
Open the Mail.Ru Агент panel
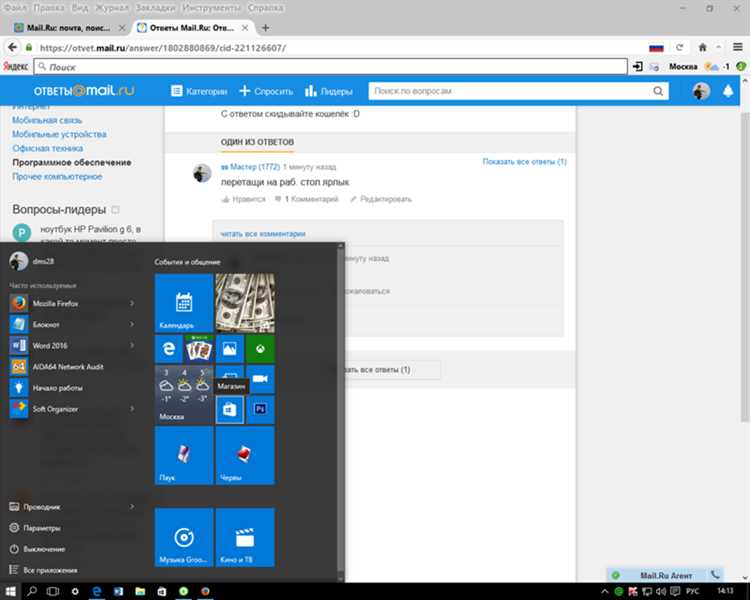(665, 575)
